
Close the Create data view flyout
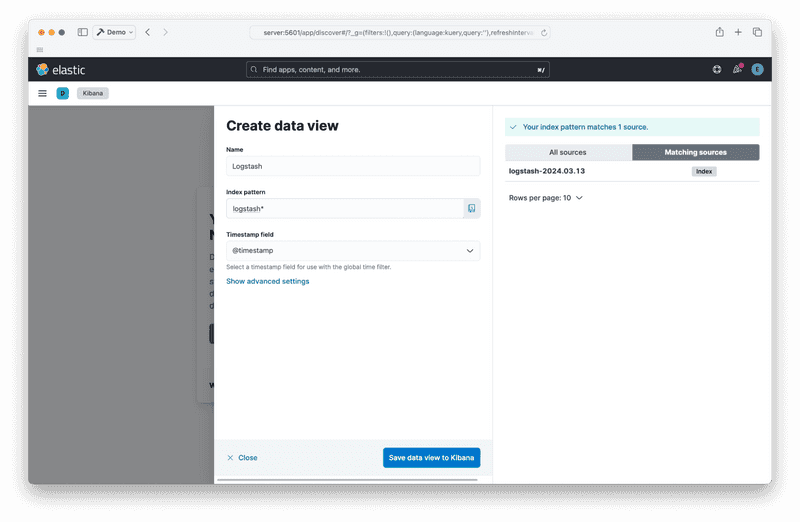[x=242, y=458]
